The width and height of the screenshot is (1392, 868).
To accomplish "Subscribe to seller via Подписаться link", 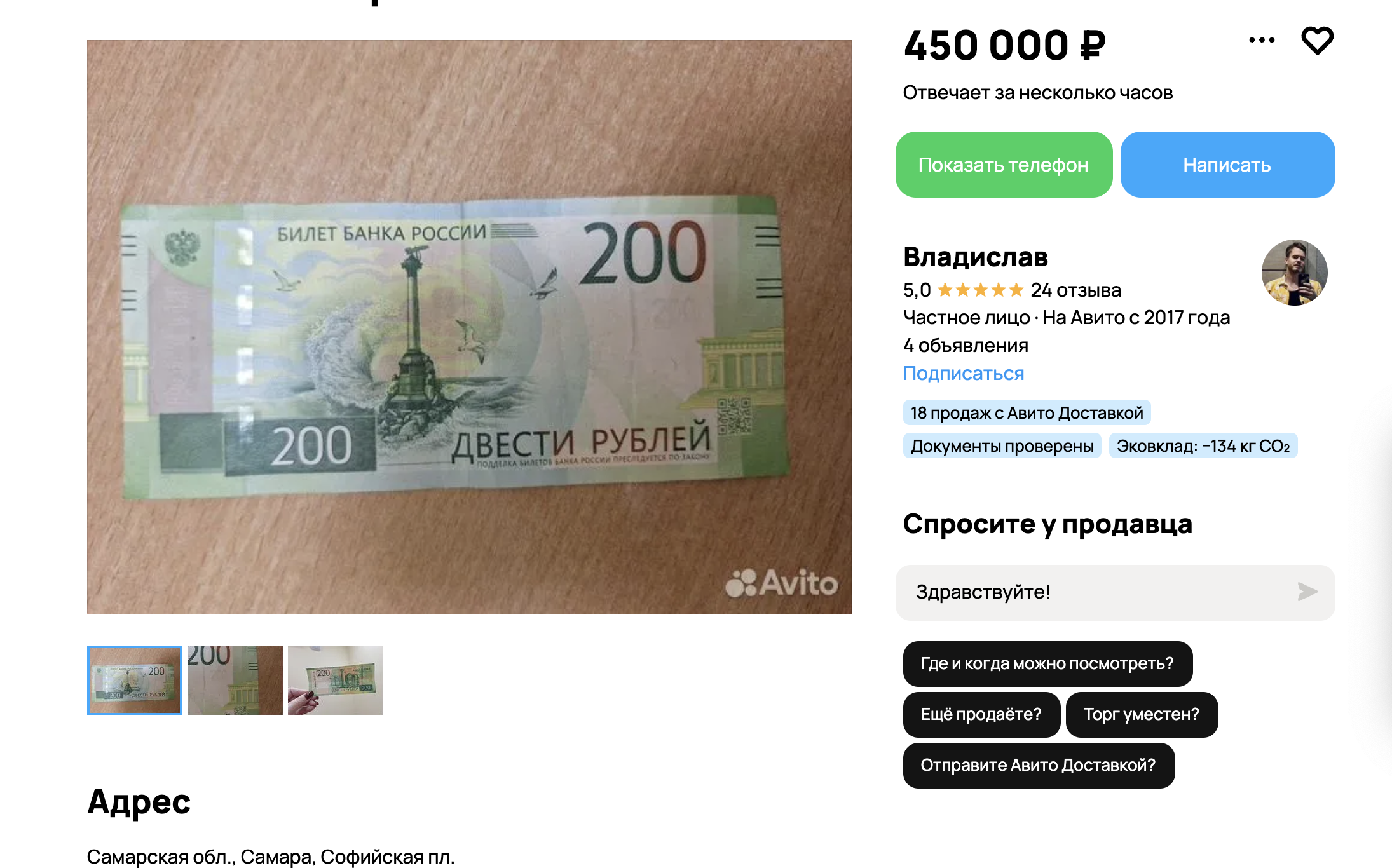I will [x=964, y=373].
